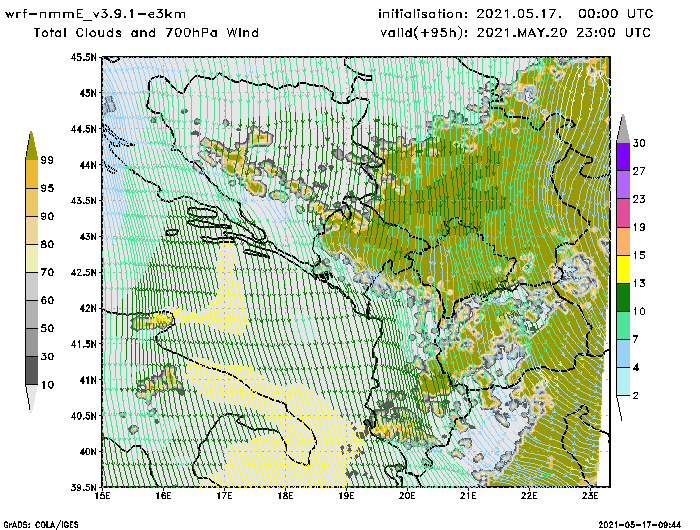The image size is (700, 530).
Task: Click the 44N latitude axis label
Action: tap(88, 165)
